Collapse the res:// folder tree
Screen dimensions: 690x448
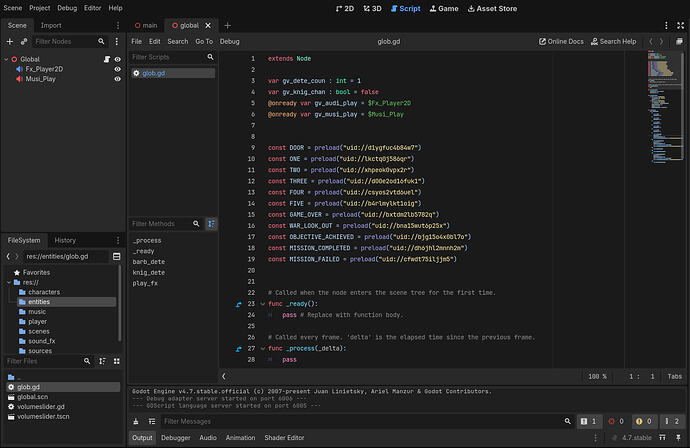(9, 283)
